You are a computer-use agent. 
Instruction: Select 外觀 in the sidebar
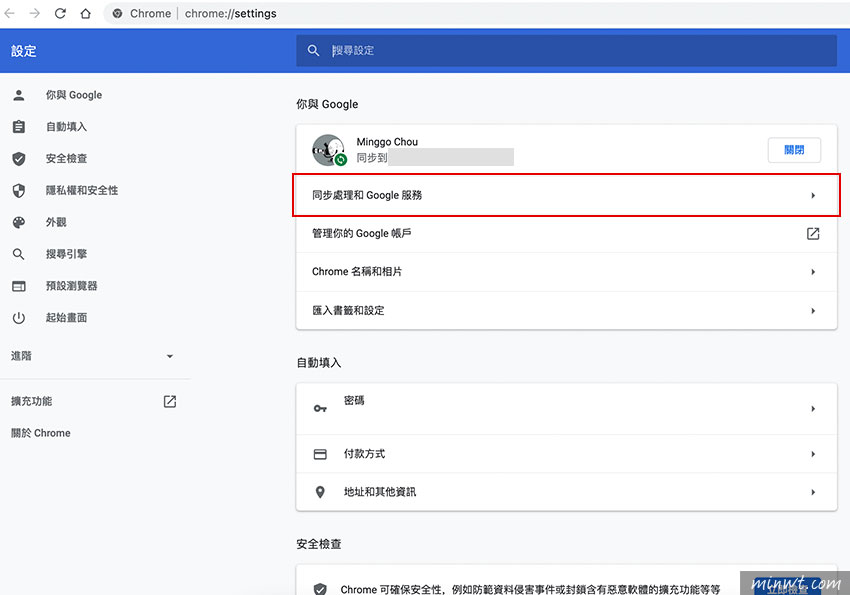[56, 222]
